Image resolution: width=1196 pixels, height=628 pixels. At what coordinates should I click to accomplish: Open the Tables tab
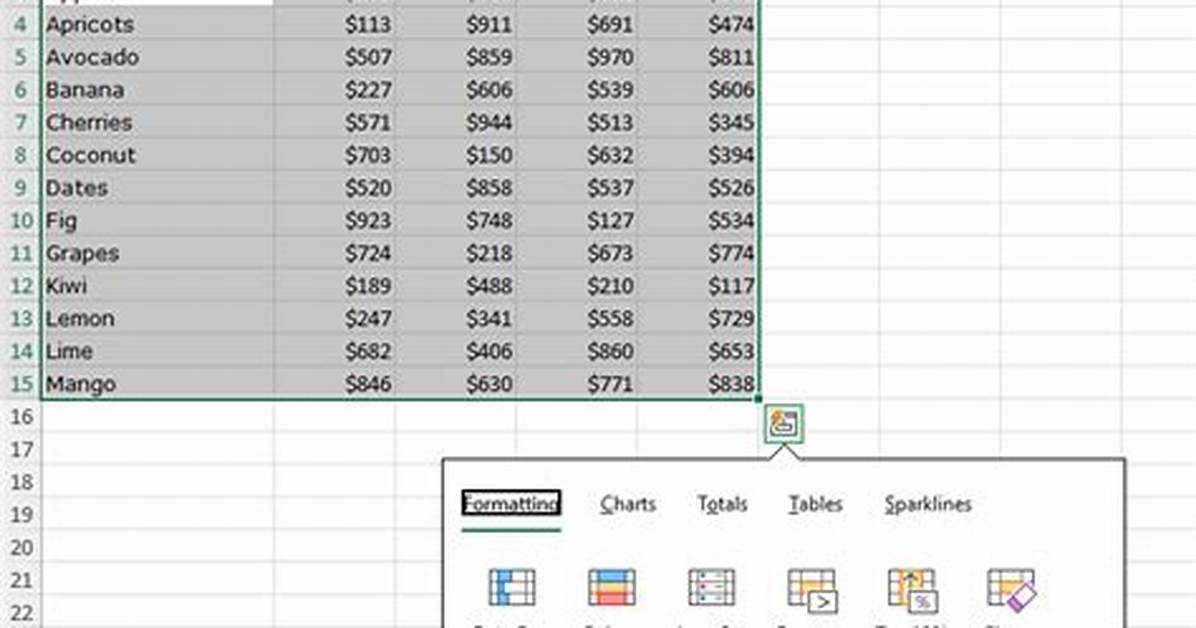[x=815, y=504]
